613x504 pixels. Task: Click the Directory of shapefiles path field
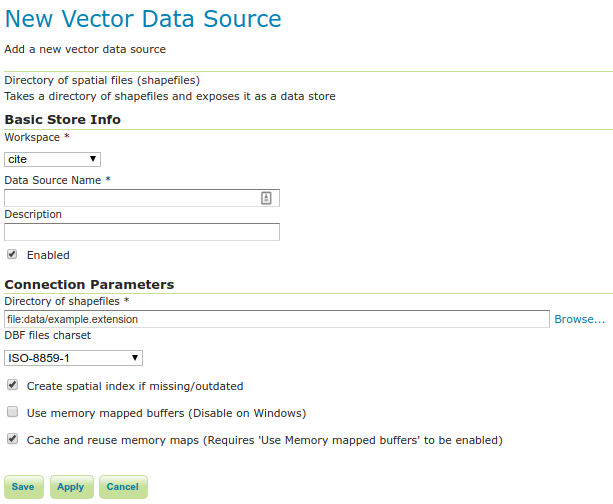click(277, 319)
